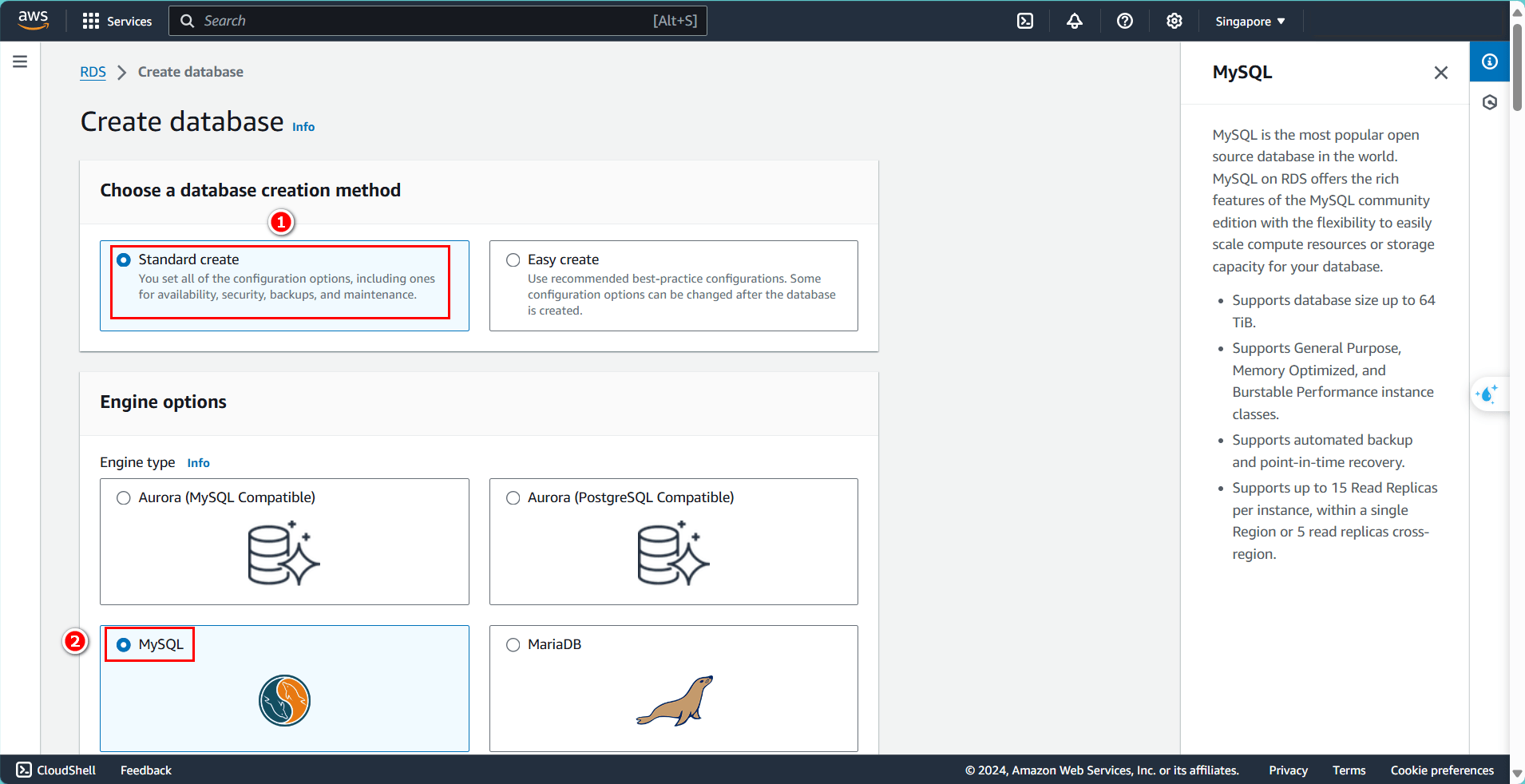The image size is (1525, 784).
Task: Open Feedback in footer
Action: click(x=146, y=770)
